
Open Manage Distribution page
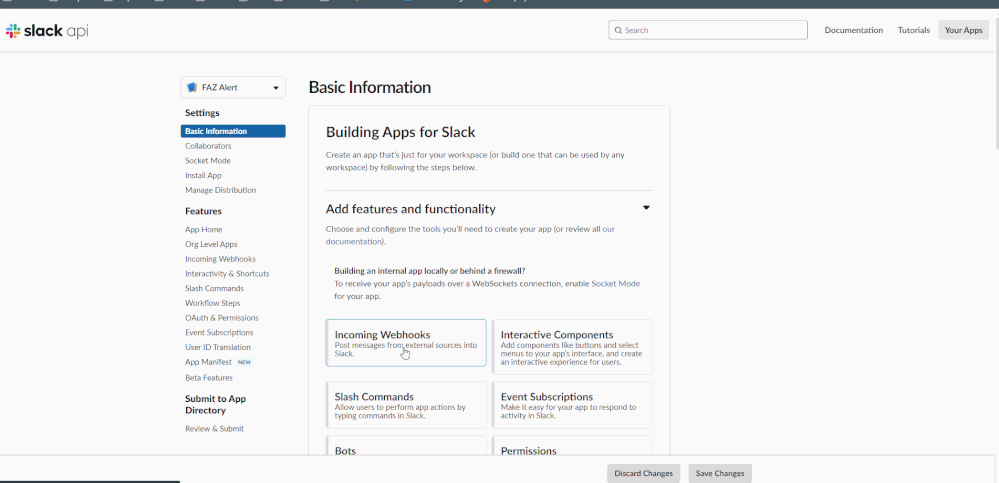click(220, 190)
